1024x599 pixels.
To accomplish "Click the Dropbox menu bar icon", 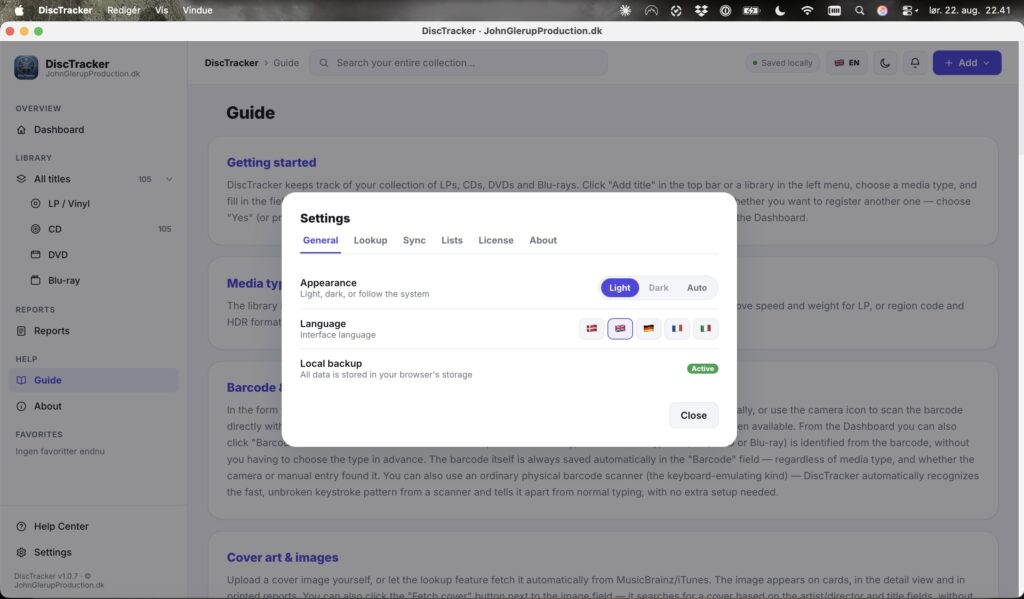I will tap(701, 10).
